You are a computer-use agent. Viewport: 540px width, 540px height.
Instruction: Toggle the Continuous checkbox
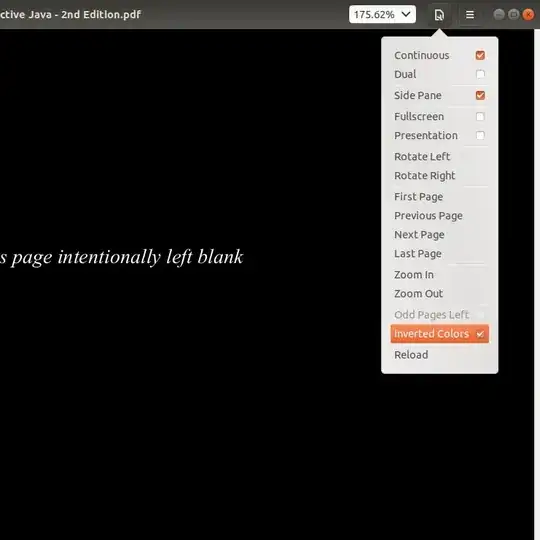pyautogui.click(x=480, y=55)
